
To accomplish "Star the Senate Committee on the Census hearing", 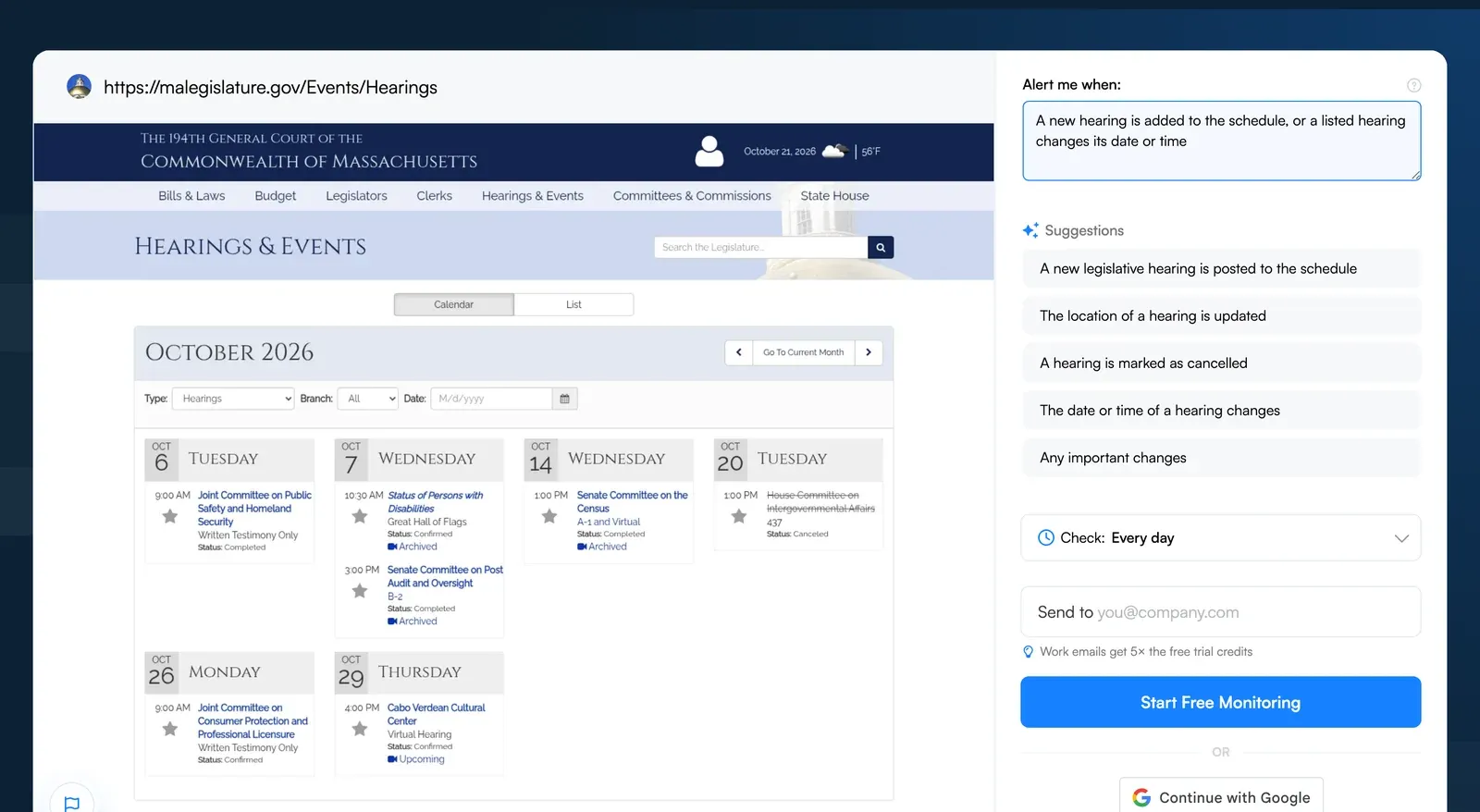I will 549,516.
